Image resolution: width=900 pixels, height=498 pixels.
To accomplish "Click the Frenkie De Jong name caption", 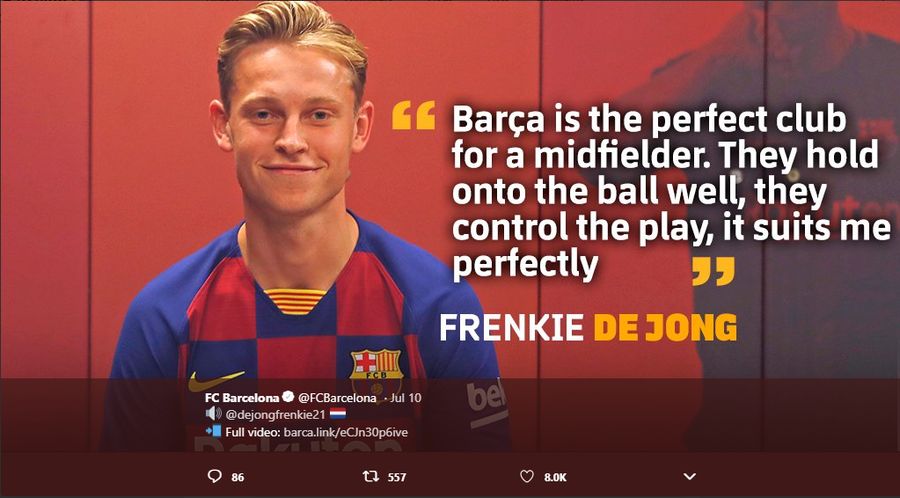I will point(588,327).
